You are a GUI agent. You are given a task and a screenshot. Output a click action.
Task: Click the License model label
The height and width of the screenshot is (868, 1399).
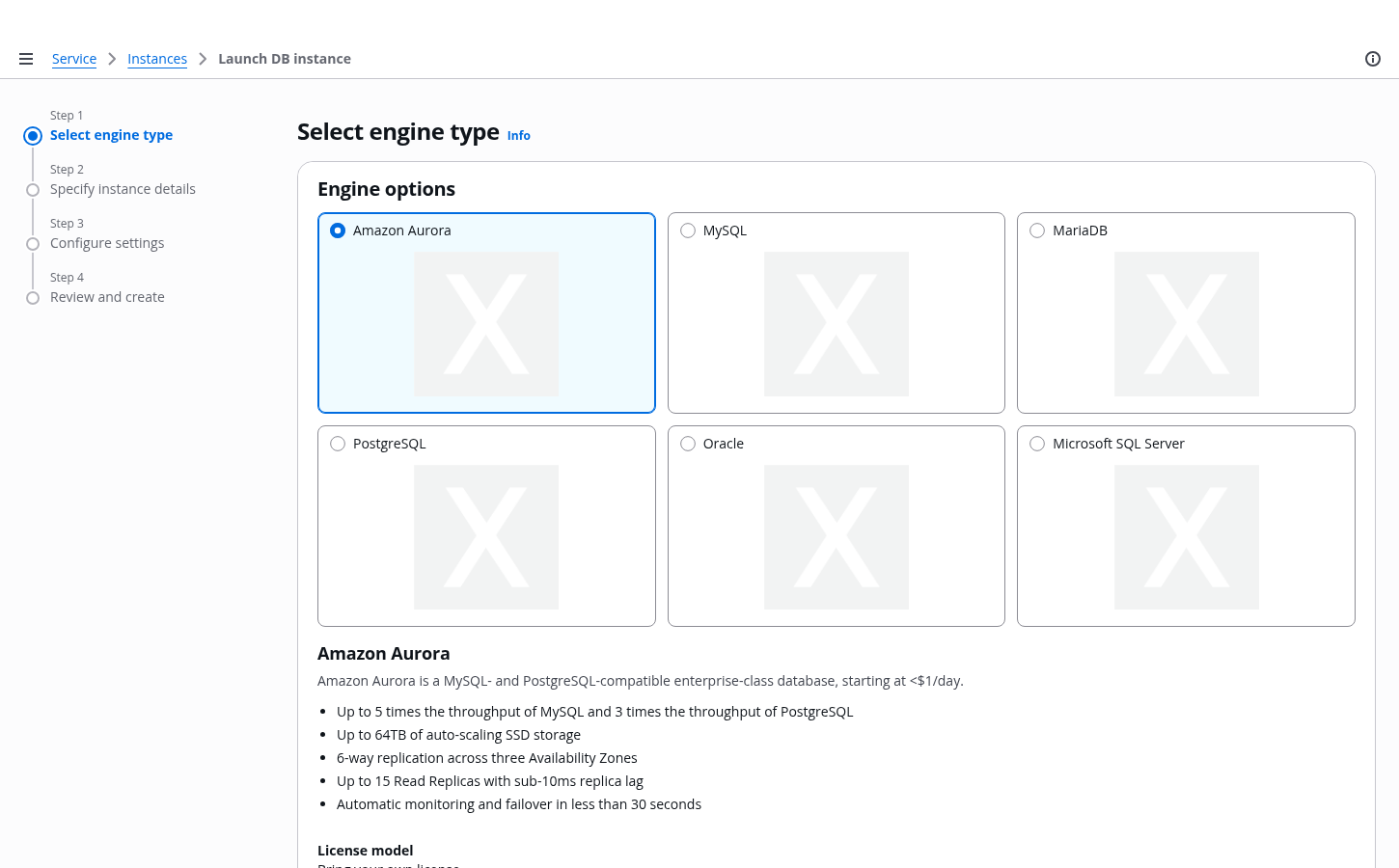(x=365, y=851)
